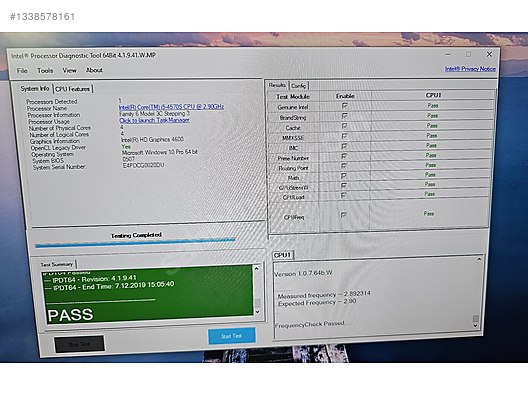
Task: Click the Test Summary scroll down arrow
Action: pos(257,312)
